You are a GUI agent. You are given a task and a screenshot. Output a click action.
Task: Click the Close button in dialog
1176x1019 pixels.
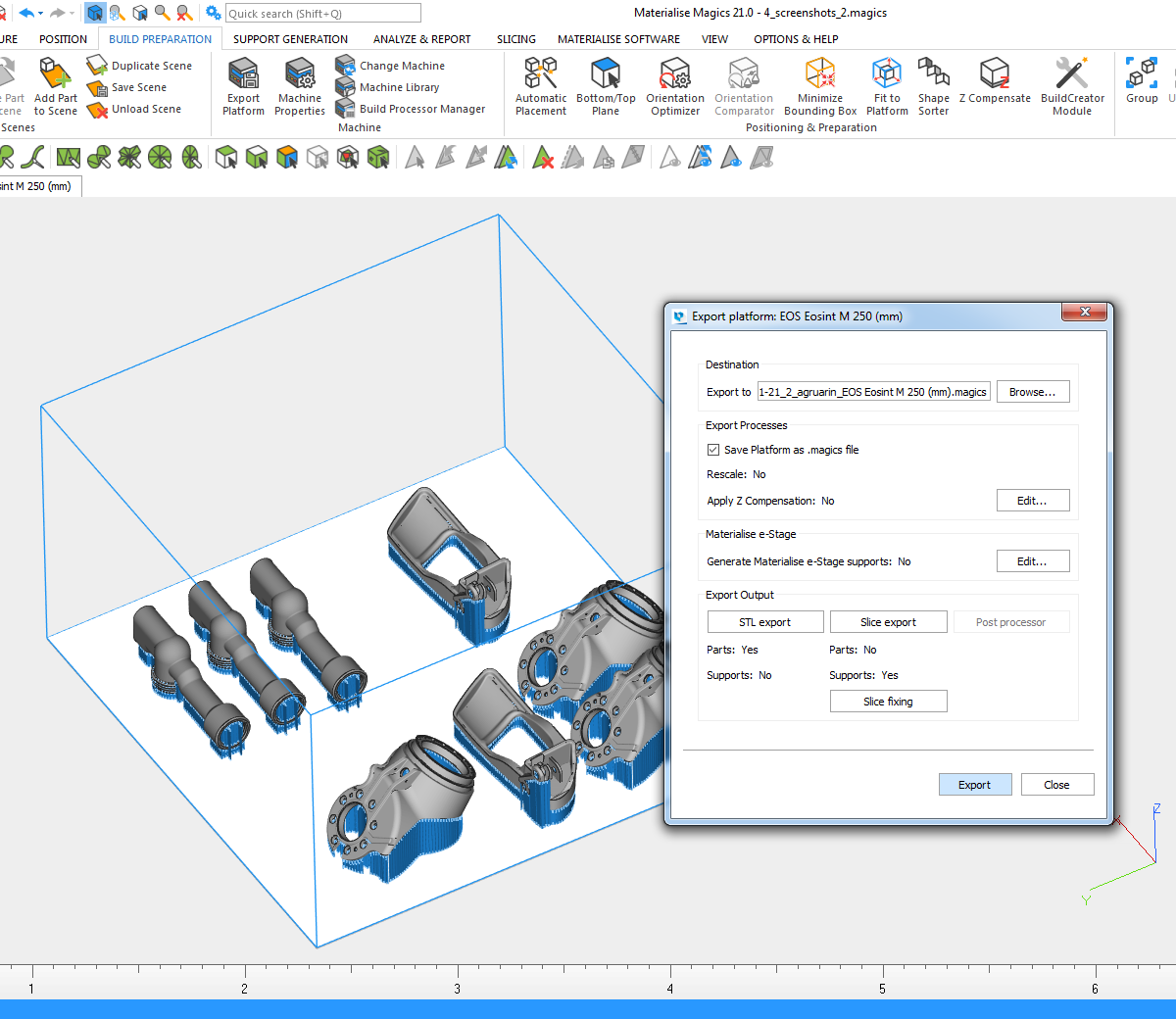point(1057,785)
